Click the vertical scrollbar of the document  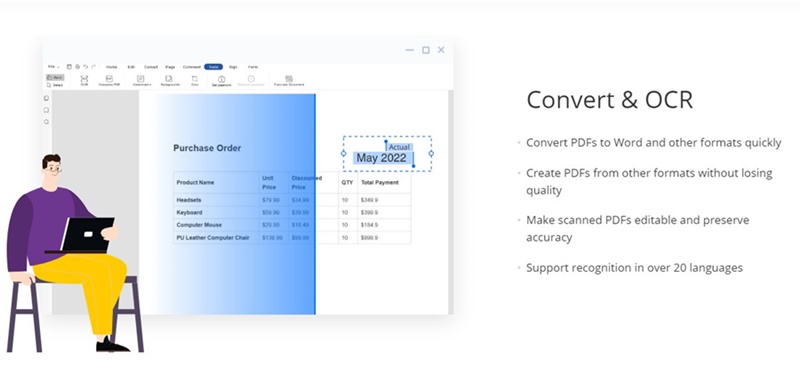pos(451,202)
